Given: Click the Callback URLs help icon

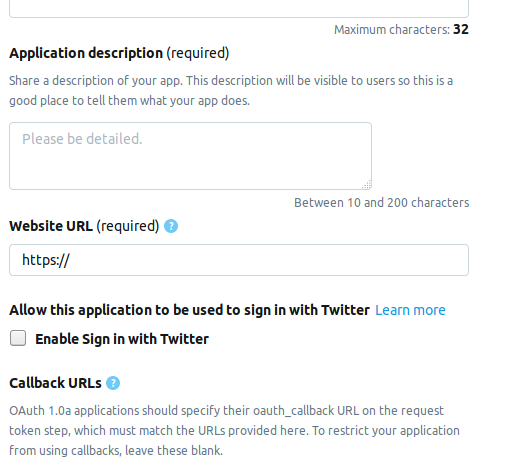Looking at the screenshot, I should pyautogui.click(x=113, y=383).
